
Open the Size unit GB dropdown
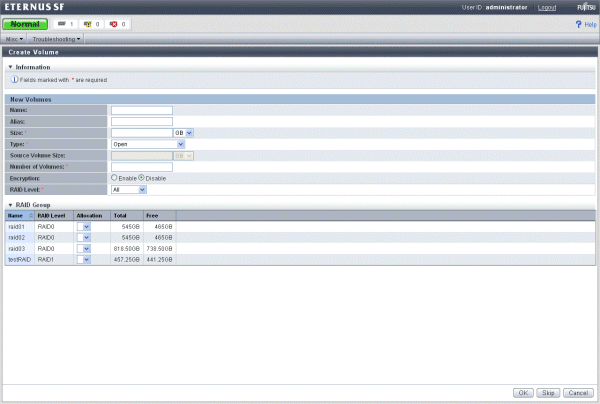coord(183,133)
